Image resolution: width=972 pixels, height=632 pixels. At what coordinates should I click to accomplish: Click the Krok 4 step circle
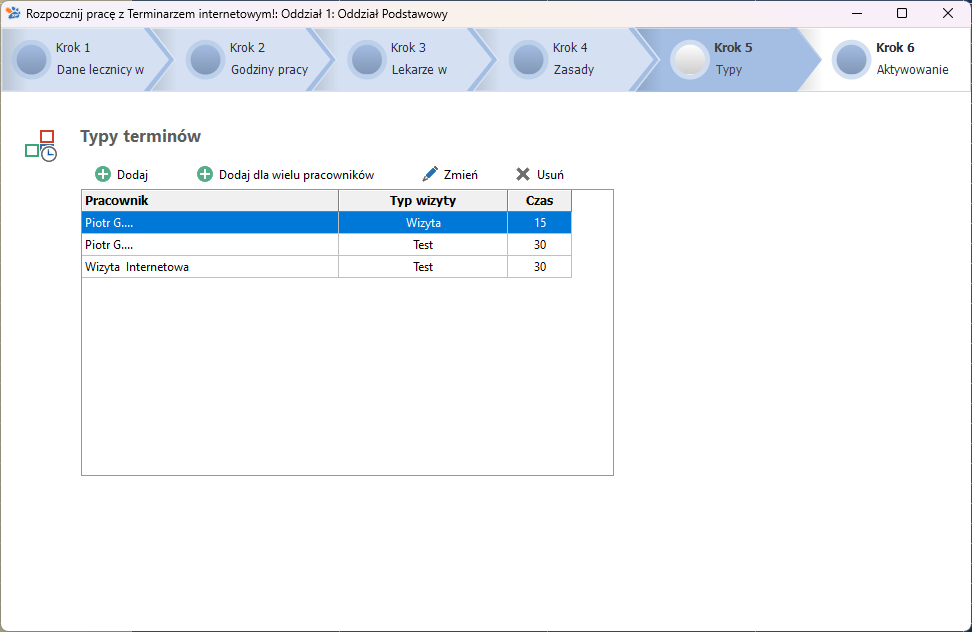(x=528, y=59)
